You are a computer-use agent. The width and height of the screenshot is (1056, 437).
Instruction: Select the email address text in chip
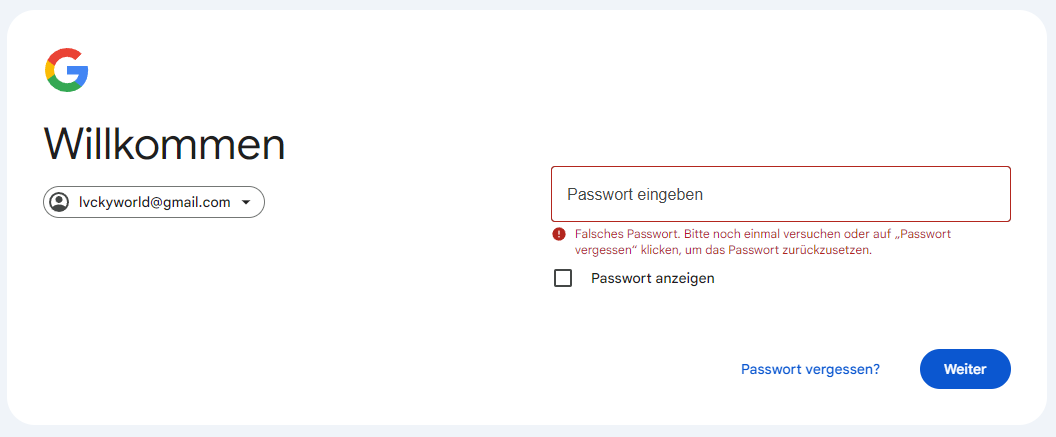(155, 202)
